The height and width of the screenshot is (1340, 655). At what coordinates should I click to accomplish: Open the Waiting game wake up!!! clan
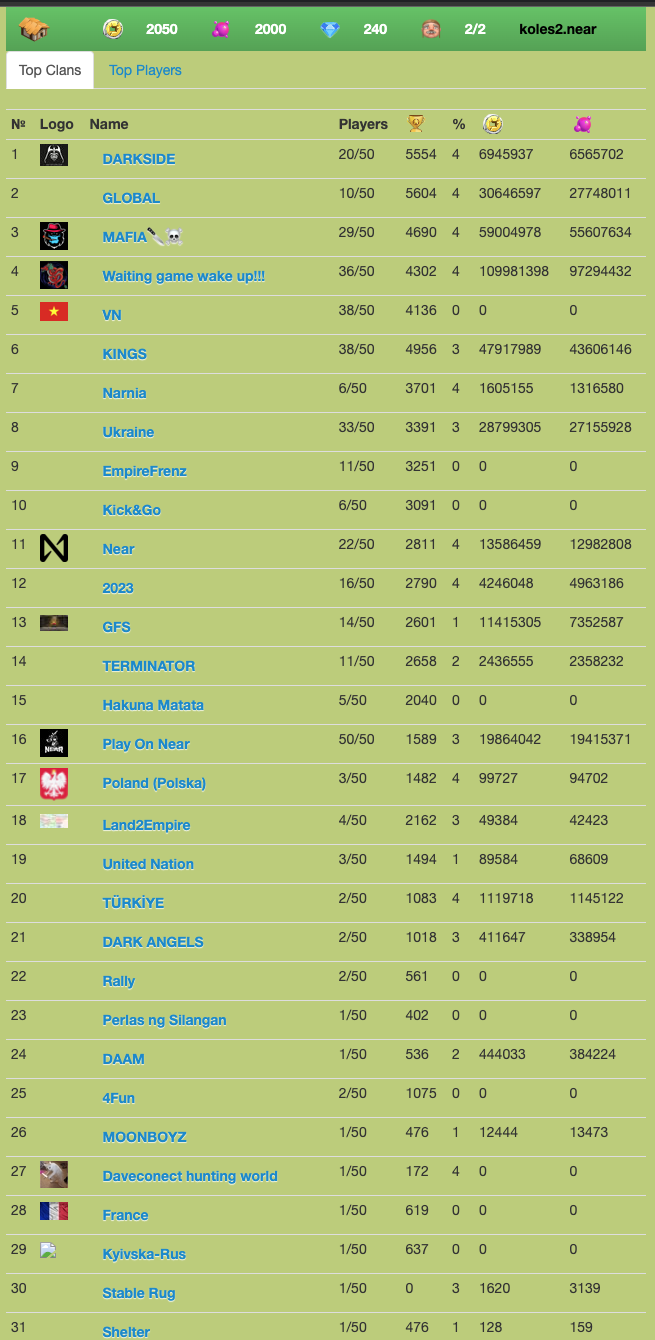184,276
